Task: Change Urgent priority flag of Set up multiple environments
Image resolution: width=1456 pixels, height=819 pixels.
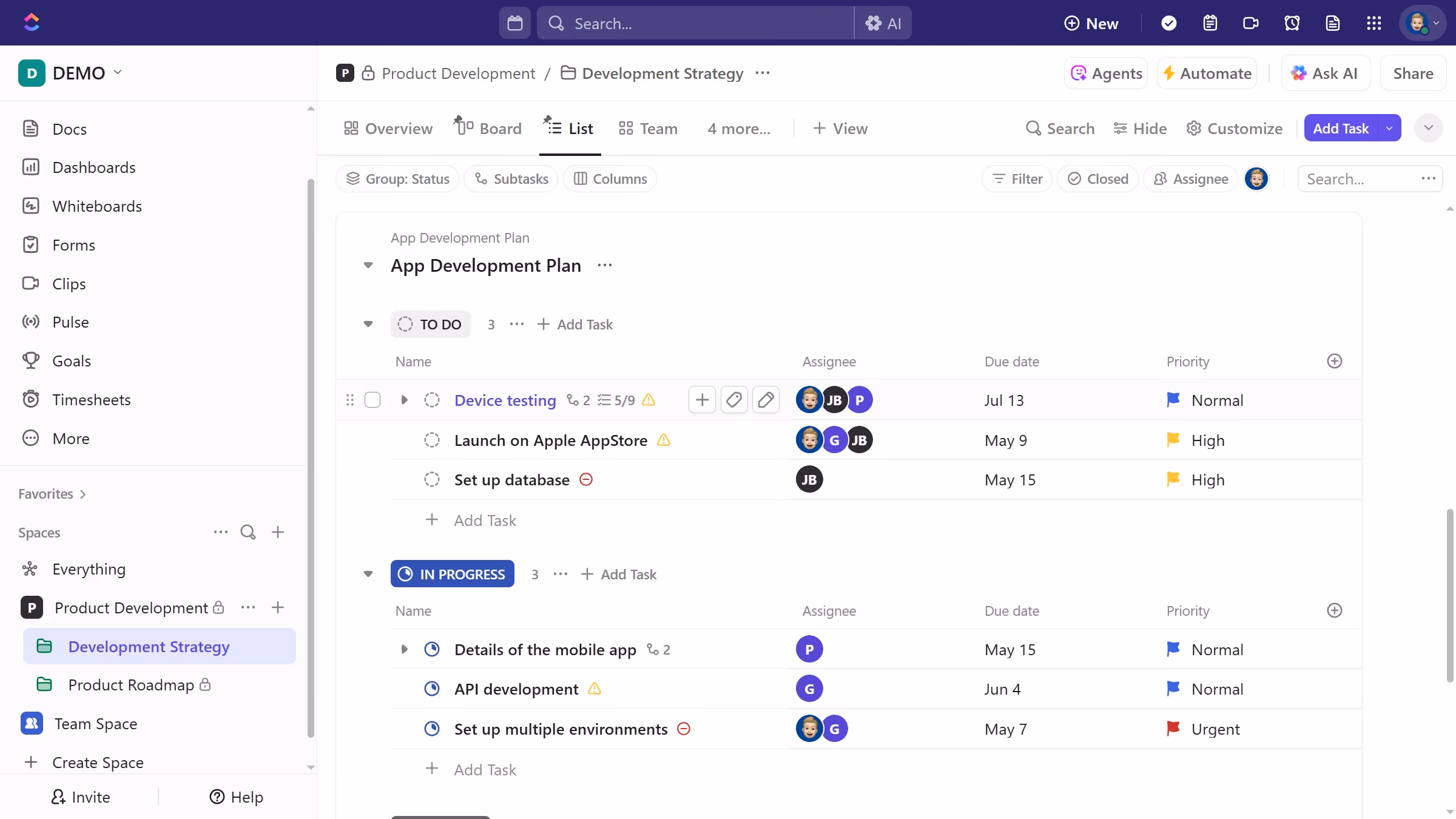Action: [x=1173, y=729]
